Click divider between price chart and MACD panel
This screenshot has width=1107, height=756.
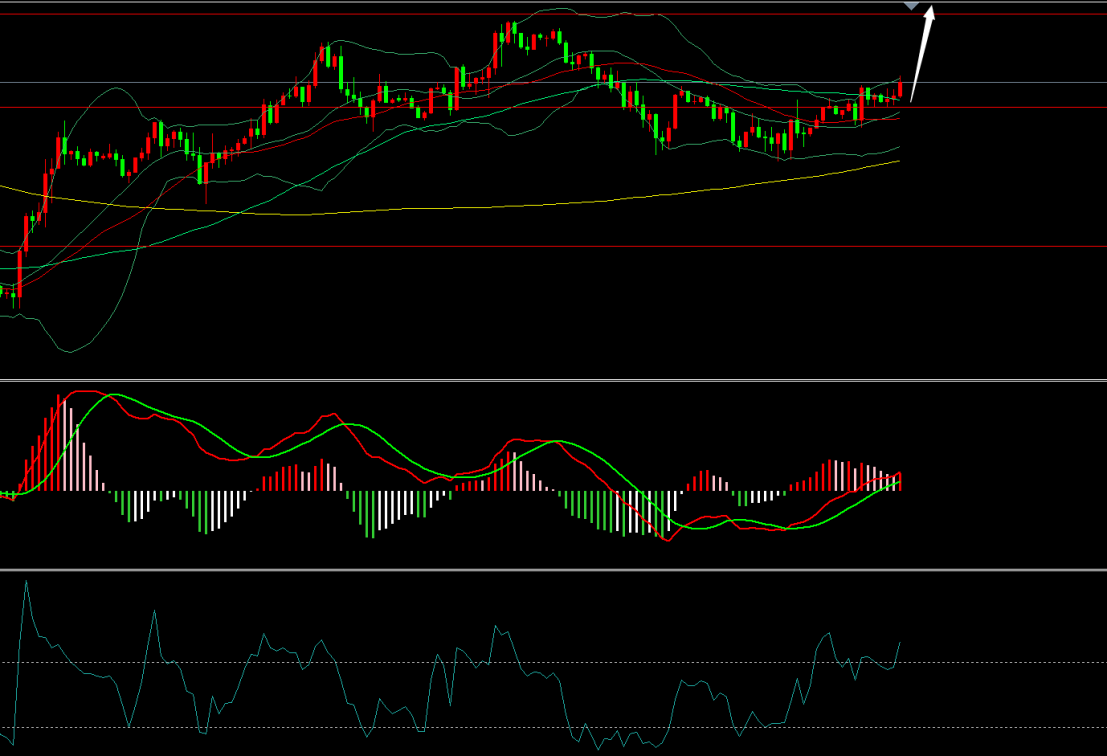[x=554, y=380]
